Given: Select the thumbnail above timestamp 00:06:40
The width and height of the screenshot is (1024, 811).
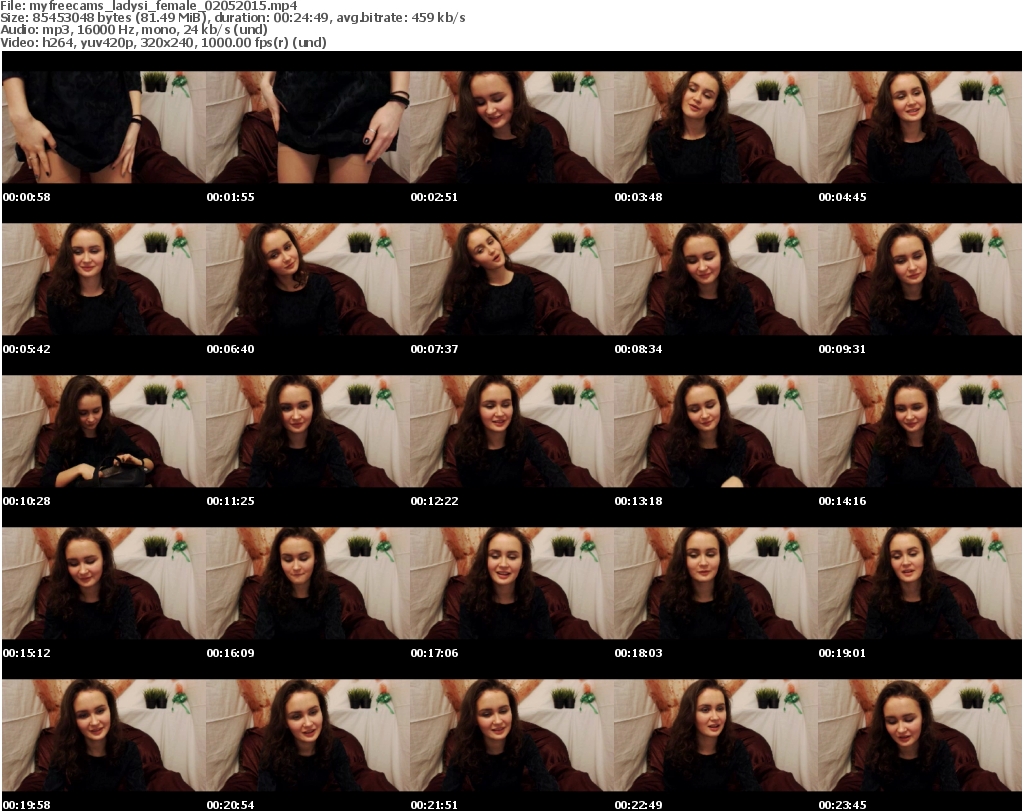Looking at the screenshot, I should pos(308,279).
